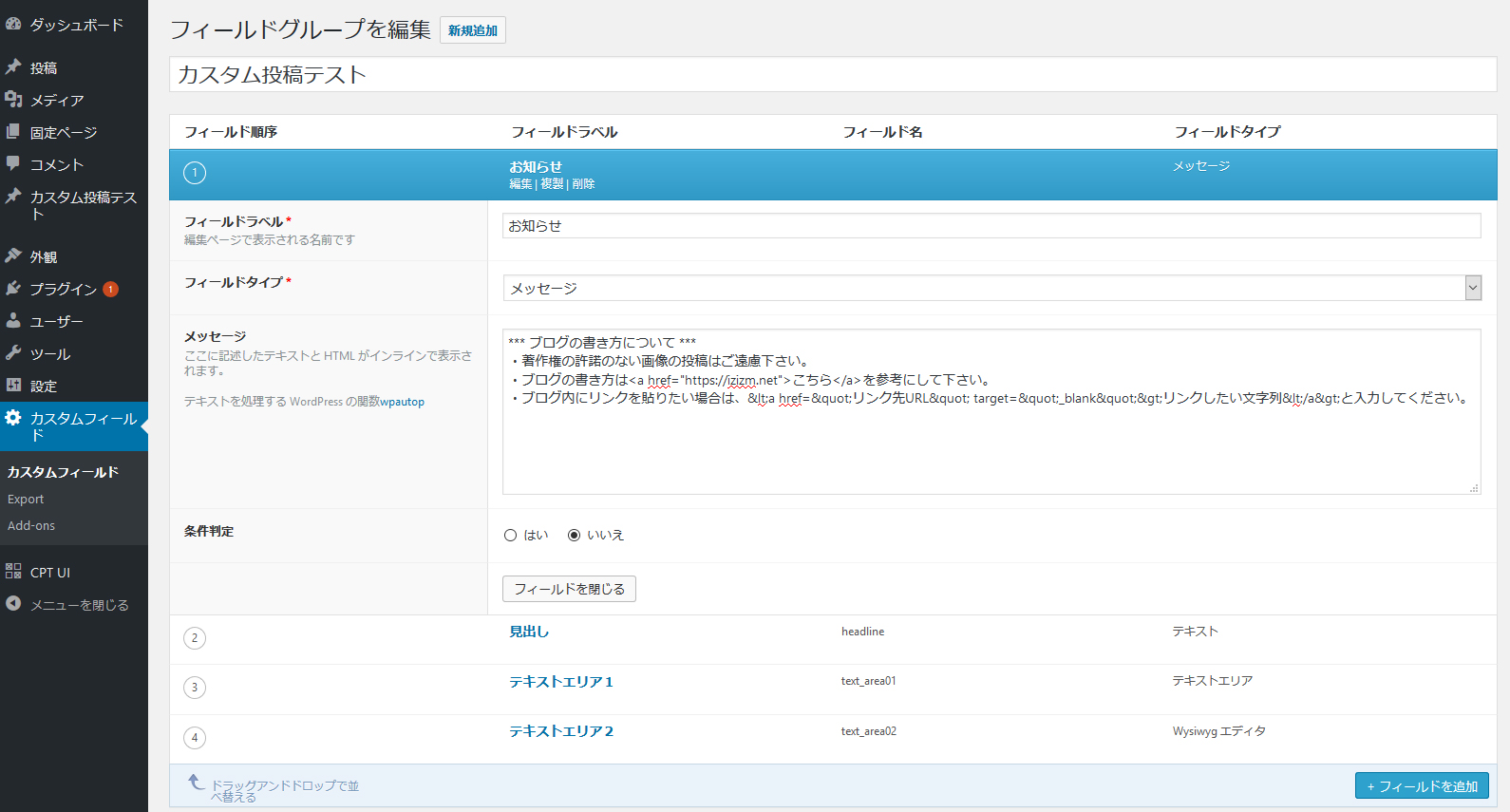Click the dashboard gauge icon
Viewport: 1510px width, 812px height.
13,24
